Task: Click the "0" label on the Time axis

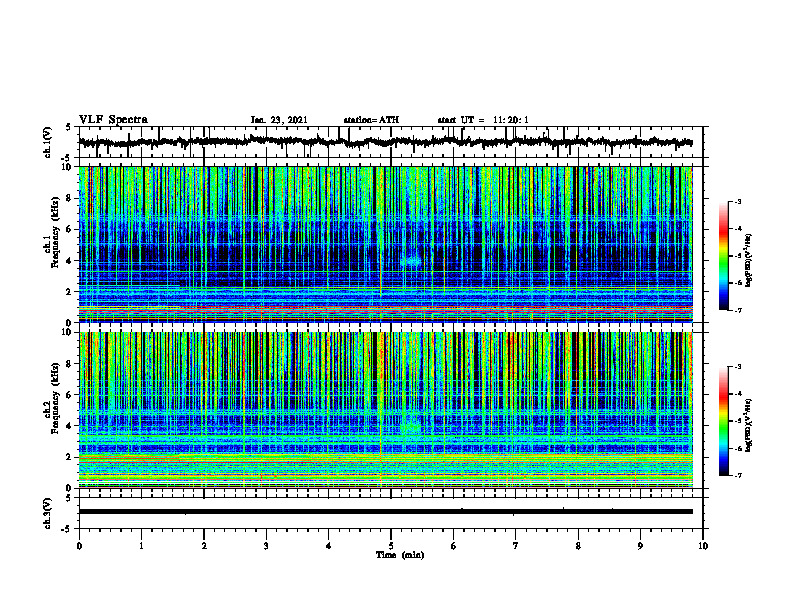Action: point(79,546)
